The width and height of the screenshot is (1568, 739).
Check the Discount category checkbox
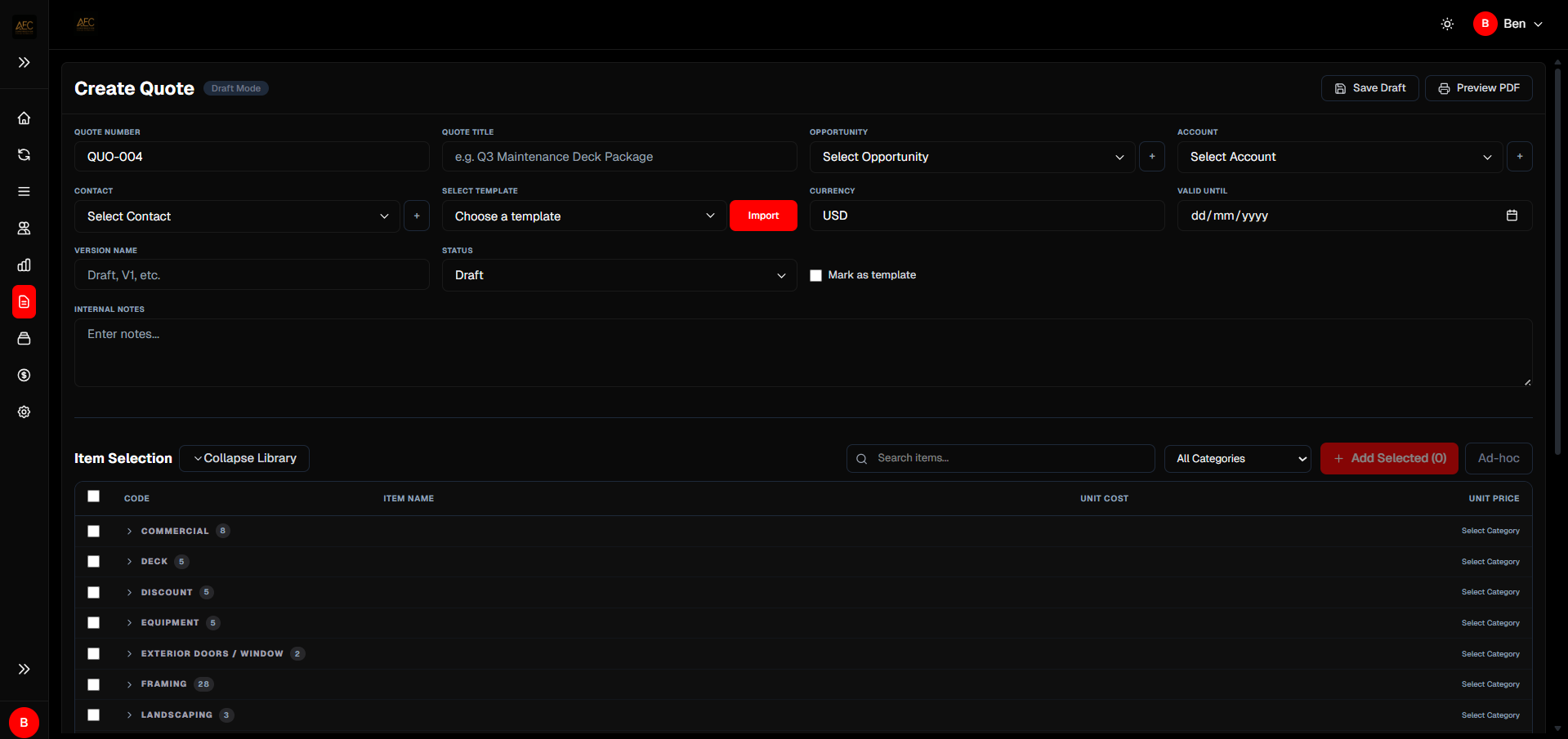[94, 593]
